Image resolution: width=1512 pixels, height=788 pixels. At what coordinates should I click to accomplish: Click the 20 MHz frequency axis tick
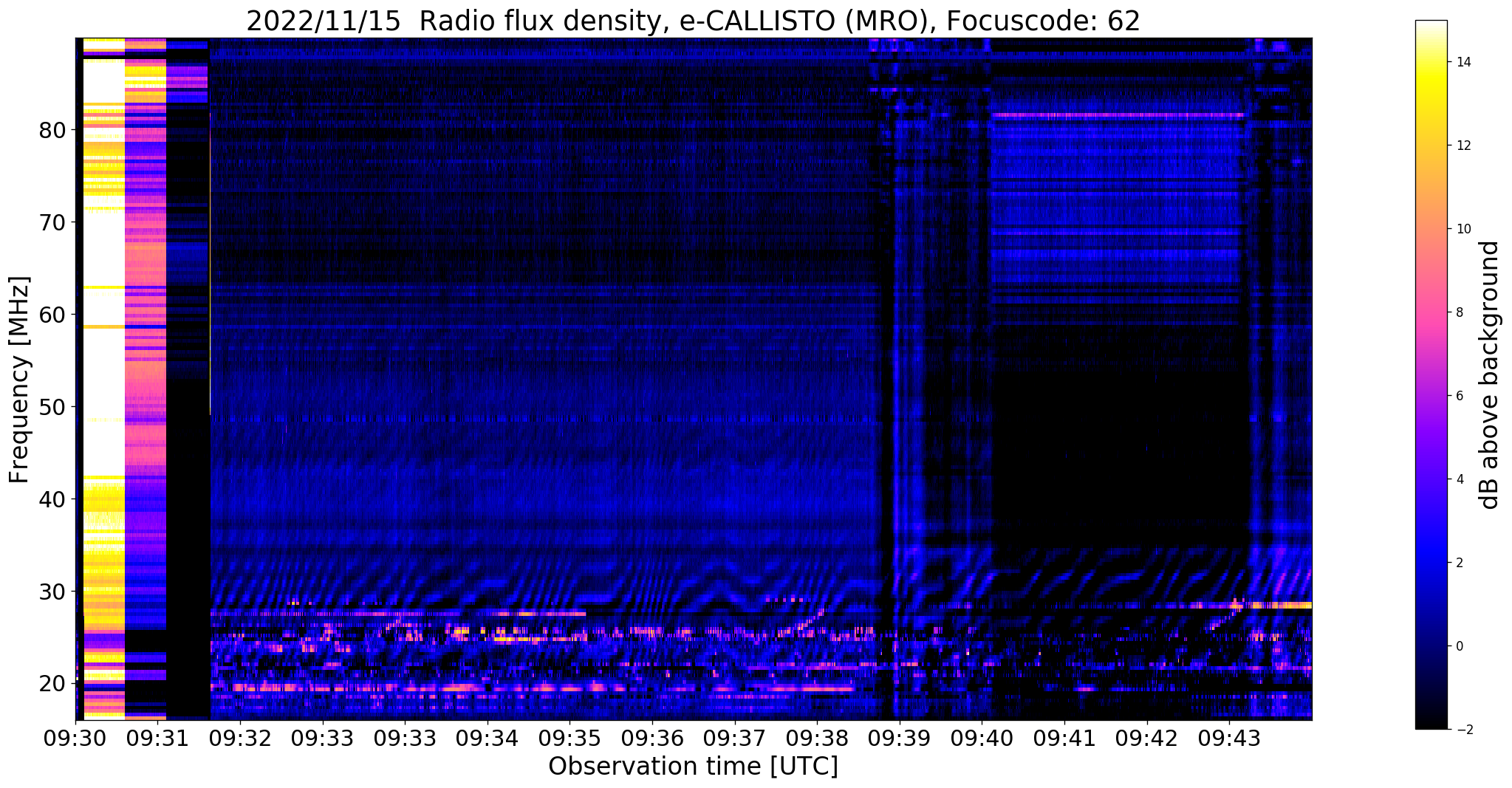click(x=52, y=683)
